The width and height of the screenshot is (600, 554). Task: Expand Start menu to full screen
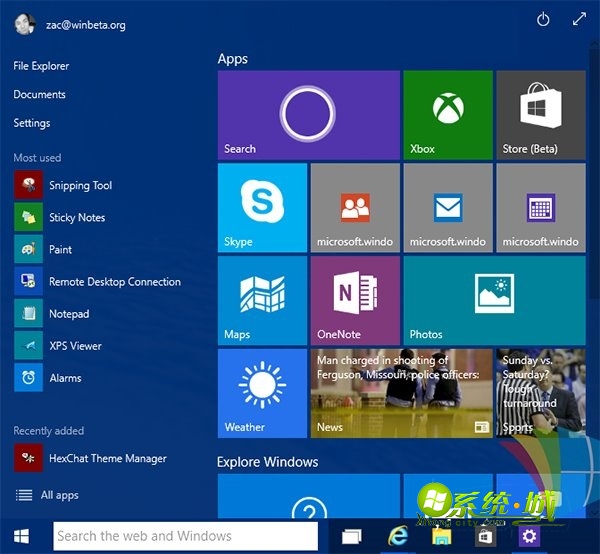578,20
